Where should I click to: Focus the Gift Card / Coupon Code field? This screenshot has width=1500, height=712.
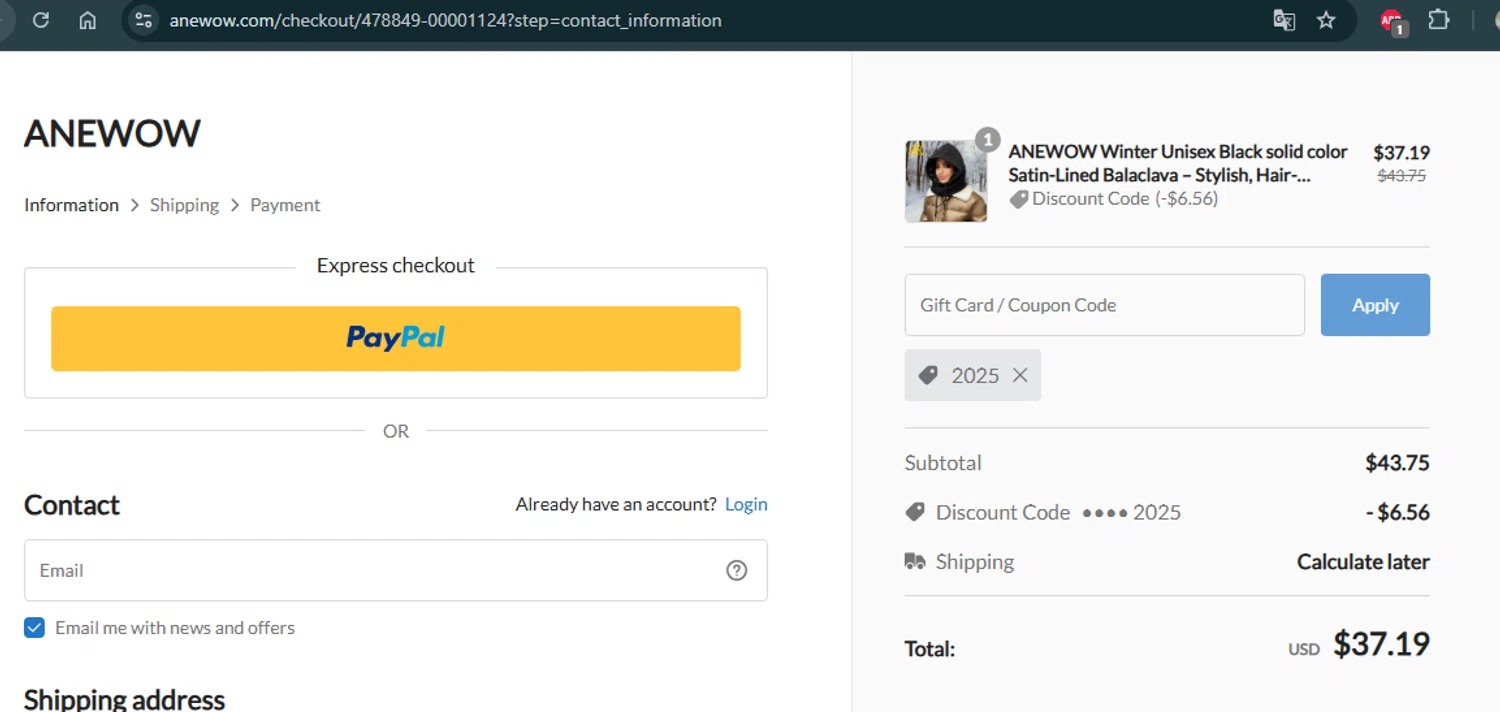tap(1105, 305)
